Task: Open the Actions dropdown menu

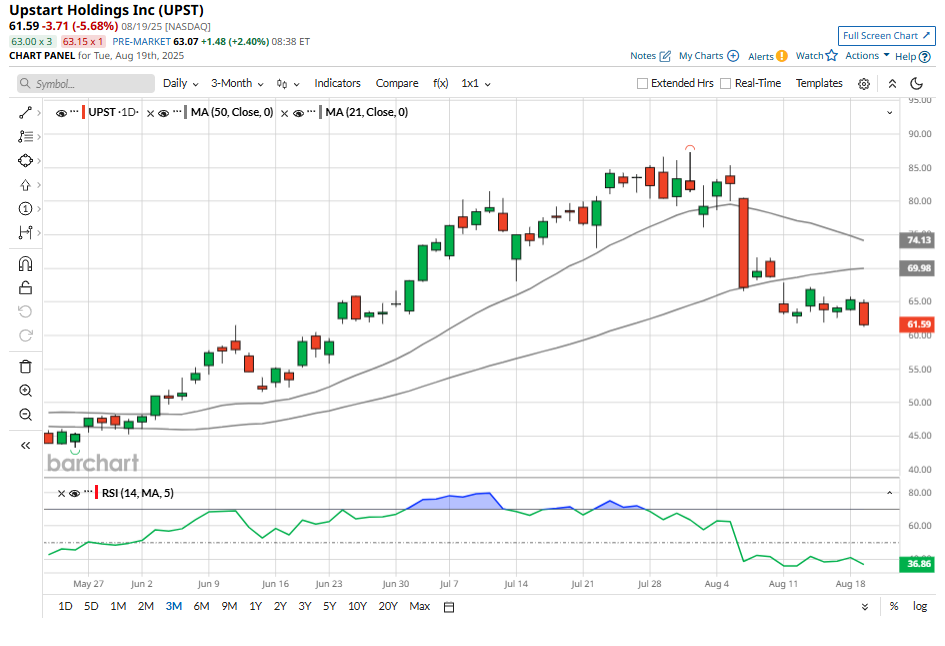Action: tap(867, 56)
